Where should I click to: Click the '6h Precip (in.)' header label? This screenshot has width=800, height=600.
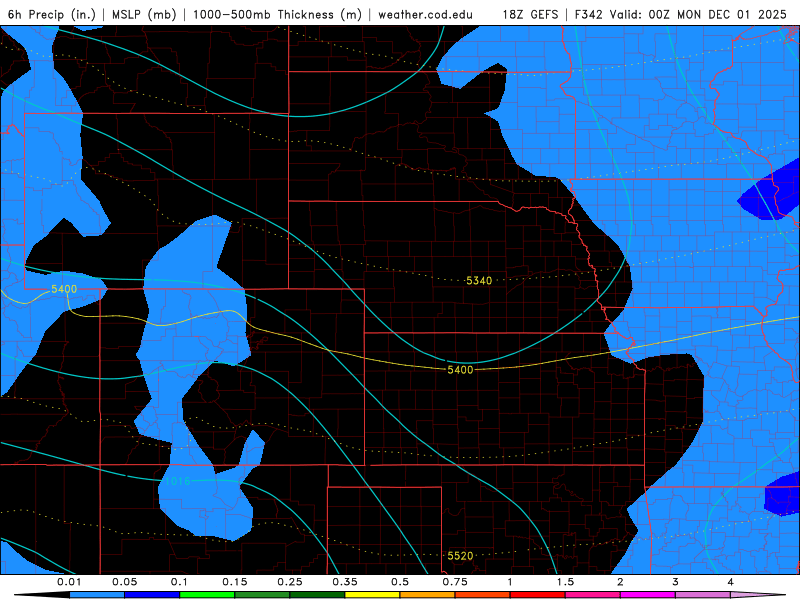coord(52,14)
